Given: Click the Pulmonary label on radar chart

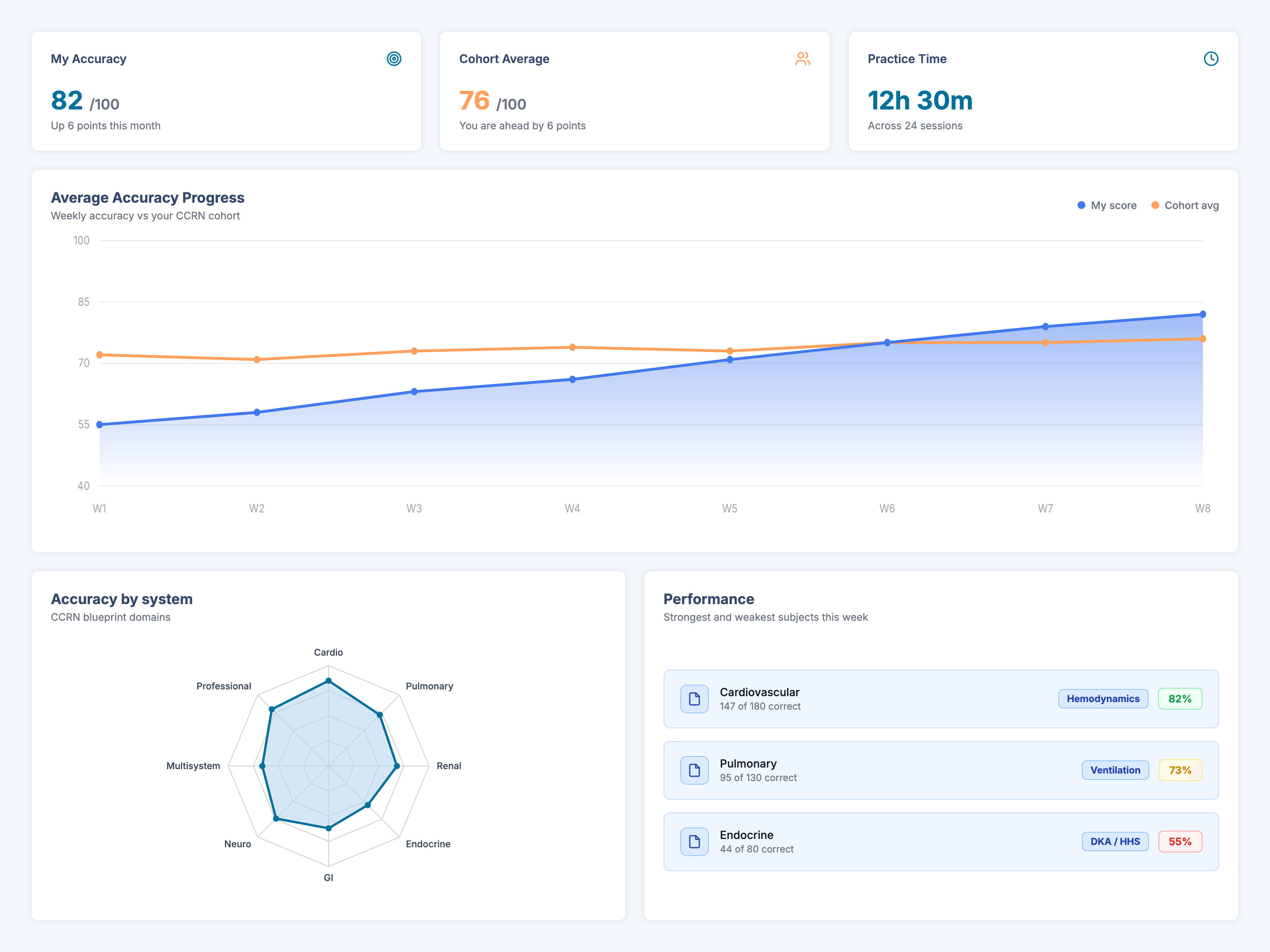Looking at the screenshot, I should point(429,686).
